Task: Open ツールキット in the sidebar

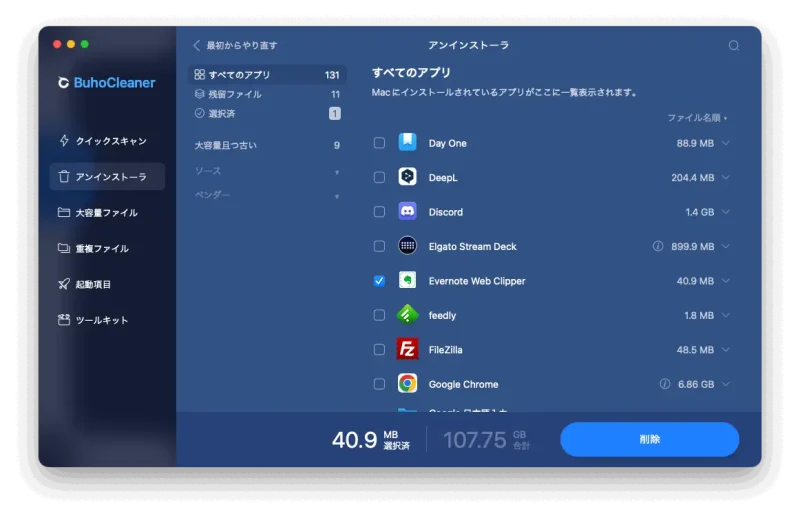Action: [x=107, y=320]
